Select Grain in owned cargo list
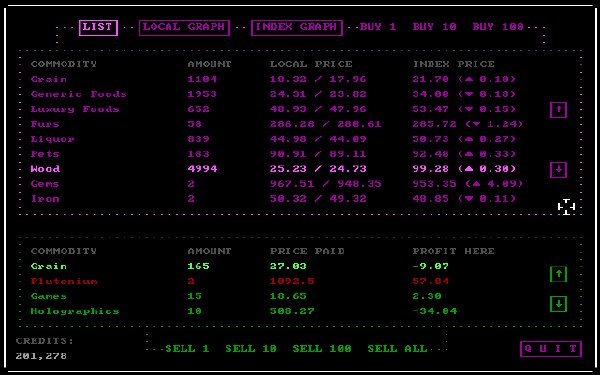Image resolution: width=600 pixels, height=375 pixels. (240, 266)
